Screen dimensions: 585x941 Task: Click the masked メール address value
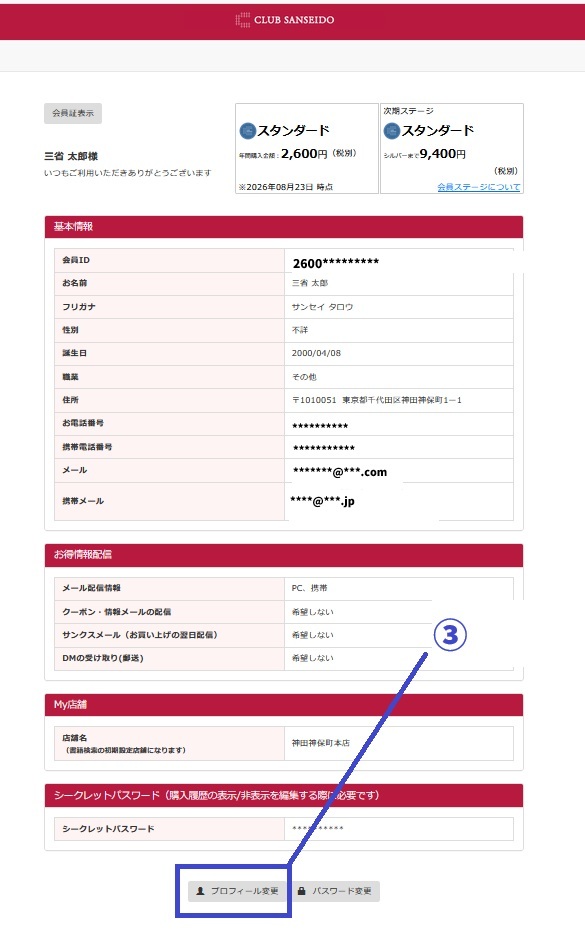click(340, 472)
